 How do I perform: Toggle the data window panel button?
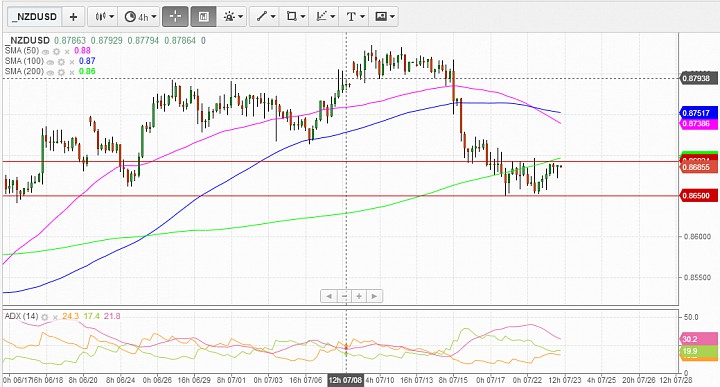(x=203, y=17)
